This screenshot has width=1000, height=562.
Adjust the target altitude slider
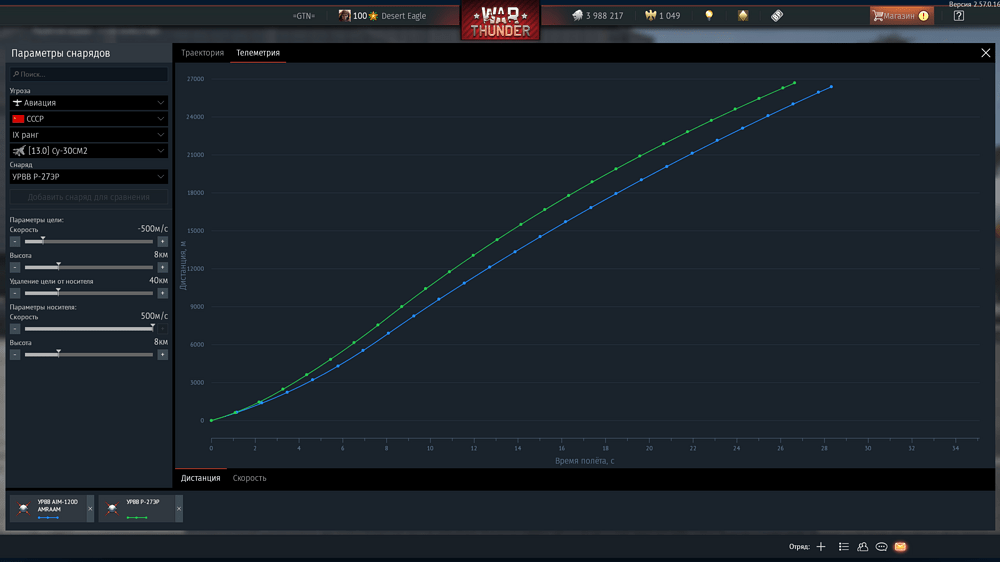[x=89, y=267]
